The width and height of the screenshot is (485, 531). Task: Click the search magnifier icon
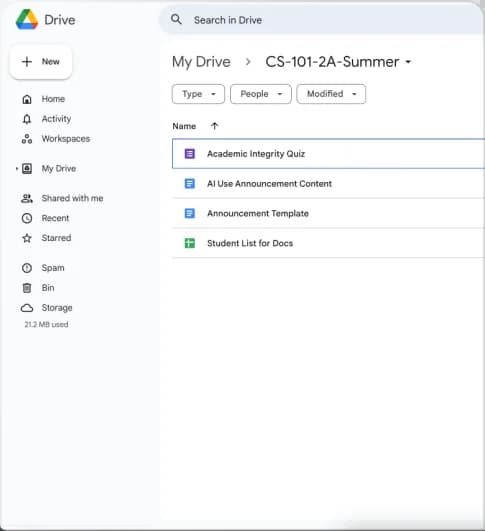[x=176, y=19]
